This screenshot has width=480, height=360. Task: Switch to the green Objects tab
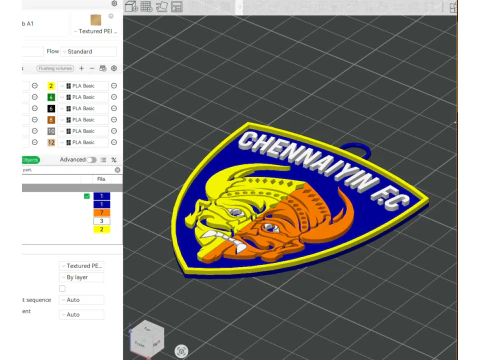coord(31,160)
